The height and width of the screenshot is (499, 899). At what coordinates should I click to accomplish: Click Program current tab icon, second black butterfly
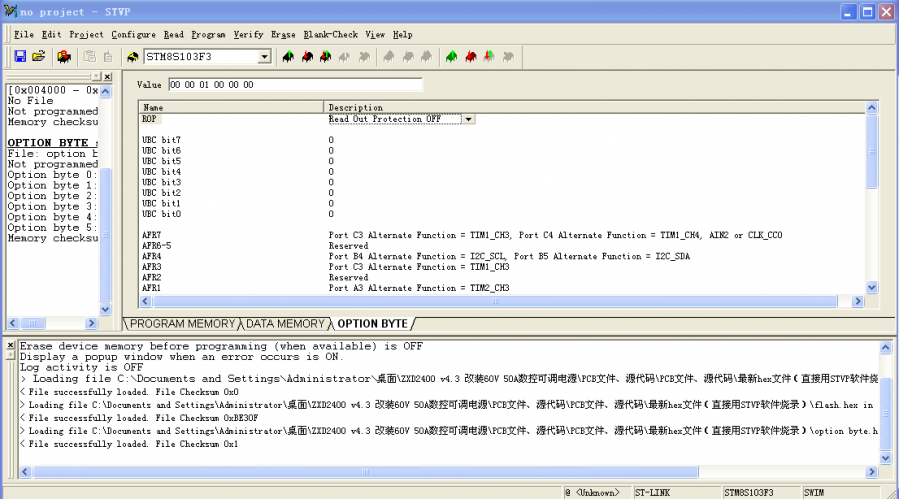(x=307, y=57)
